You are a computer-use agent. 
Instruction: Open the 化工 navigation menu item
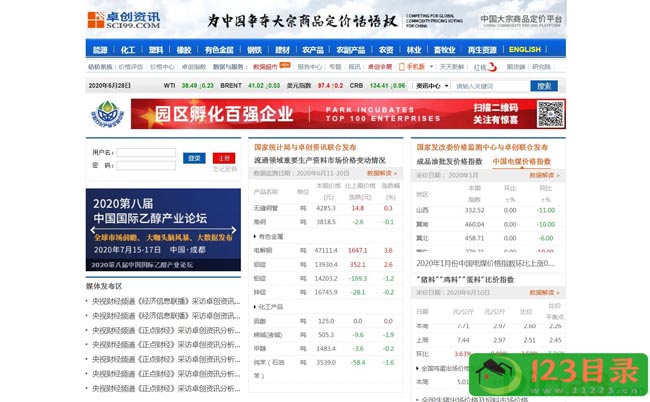pos(128,49)
